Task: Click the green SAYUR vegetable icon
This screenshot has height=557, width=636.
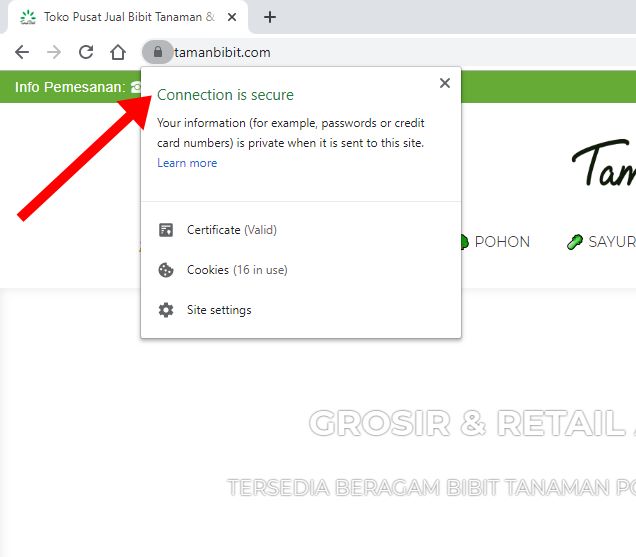Action: [x=575, y=242]
